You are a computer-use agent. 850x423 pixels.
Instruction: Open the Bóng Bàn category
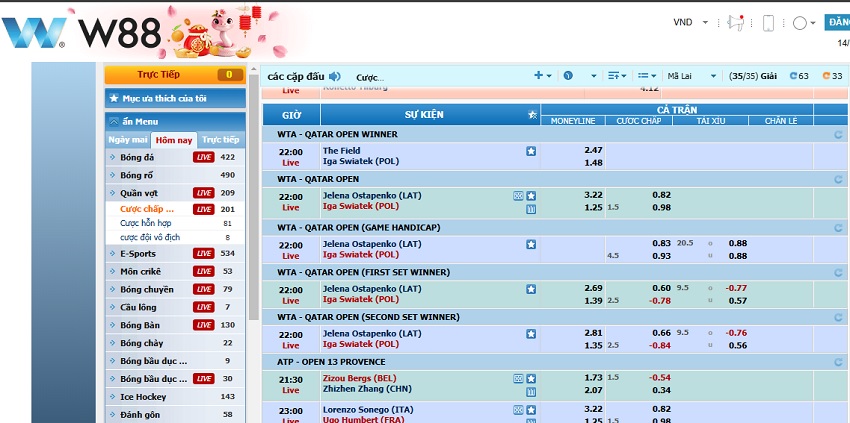point(175,325)
